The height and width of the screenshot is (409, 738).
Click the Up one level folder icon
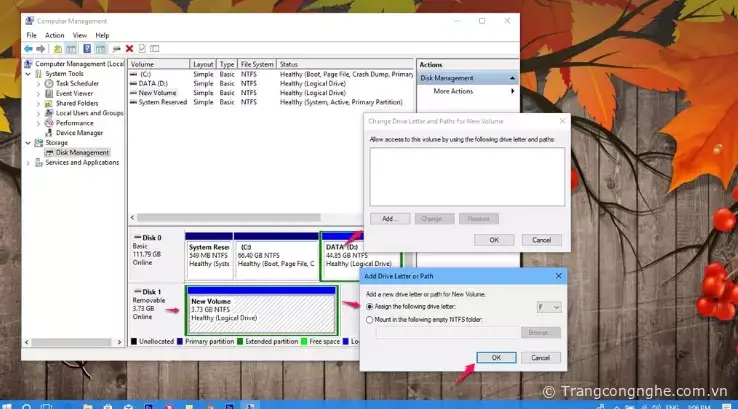(x=58, y=48)
